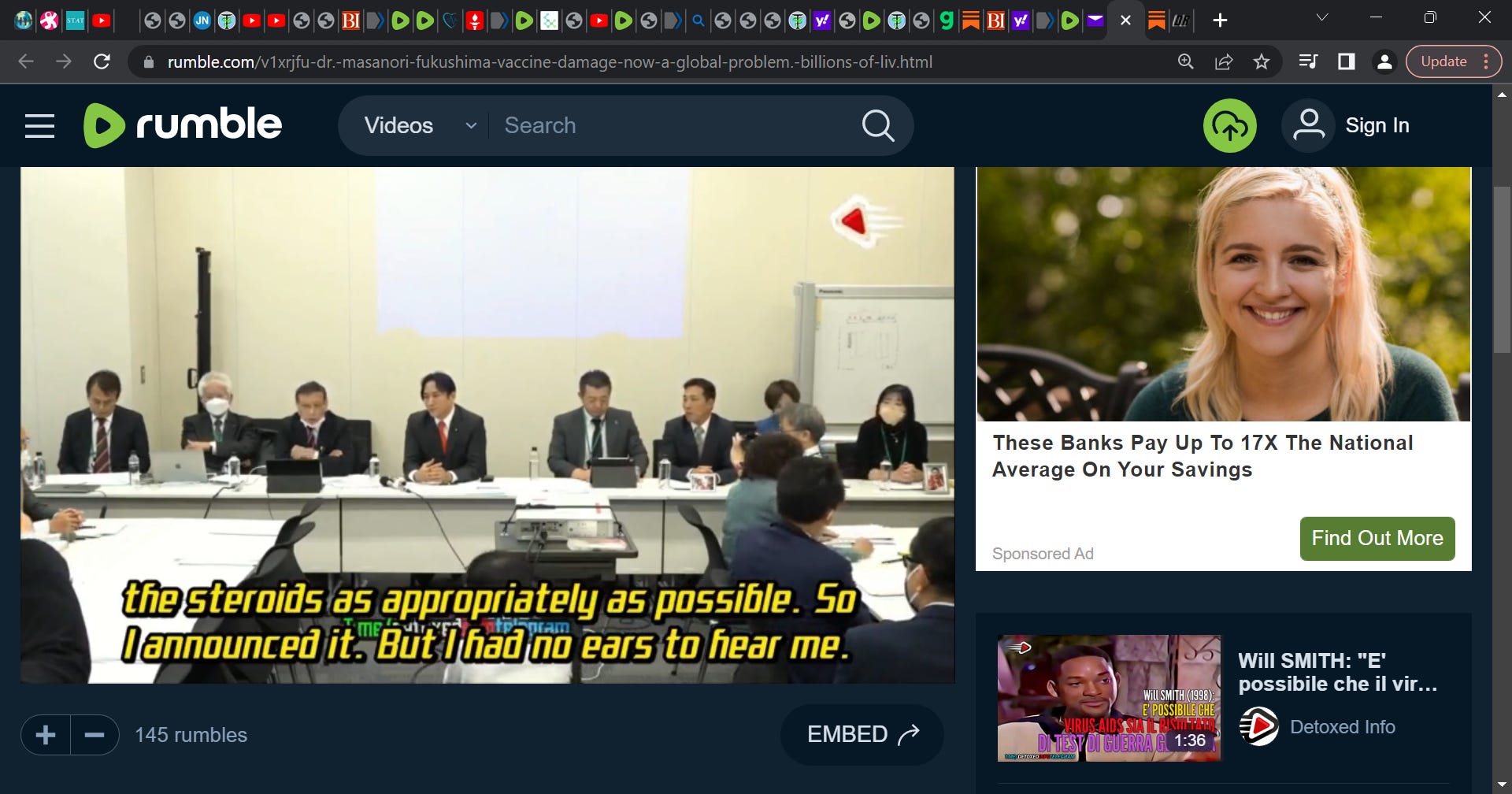Click the Rumble logo
Viewport: 1512px width, 794px height.
coord(183,125)
